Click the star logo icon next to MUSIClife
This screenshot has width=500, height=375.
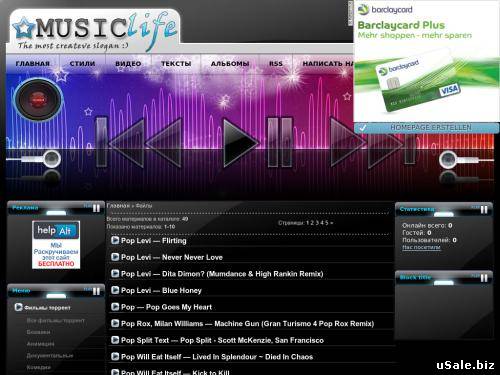24,28
